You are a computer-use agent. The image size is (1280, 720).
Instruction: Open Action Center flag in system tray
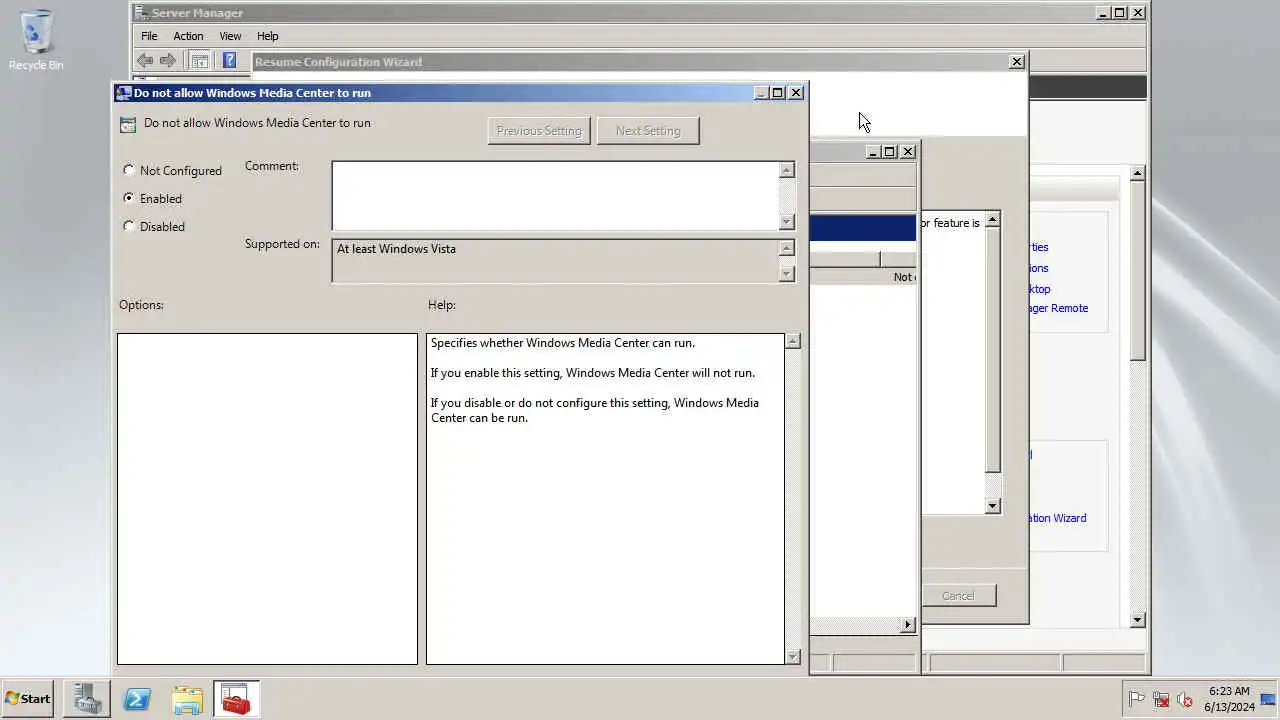pyautogui.click(x=1137, y=700)
